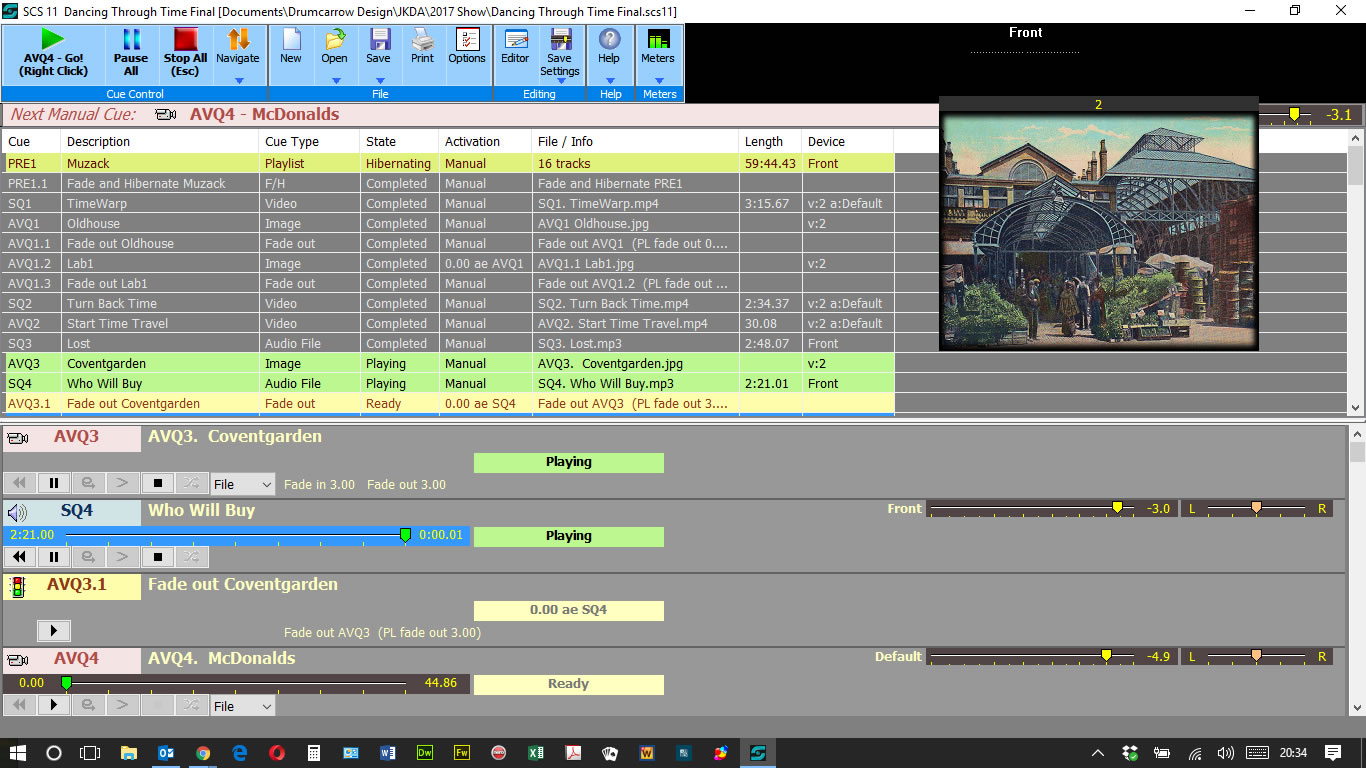Click the New file icon
1366x768 pixels.
(291, 46)
